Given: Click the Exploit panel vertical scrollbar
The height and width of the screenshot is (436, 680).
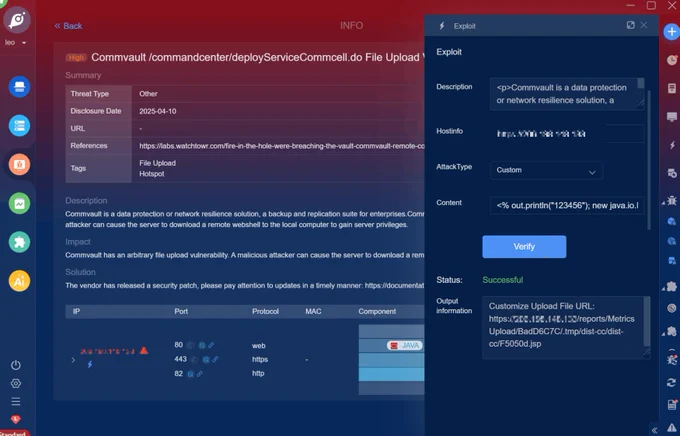Looking at the screenshot, I should click(x=649, y=160).
